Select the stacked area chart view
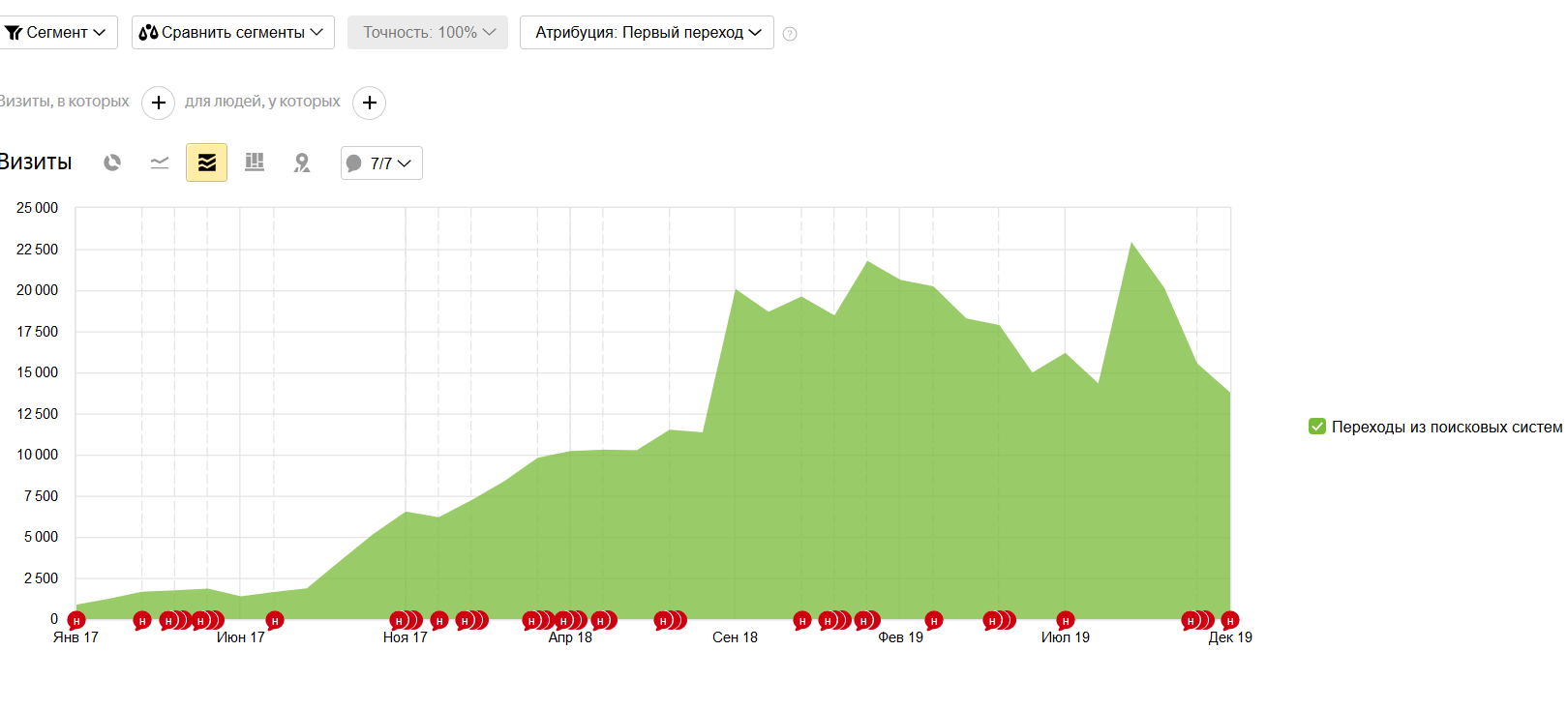1568x710 pixels. tap(206, 163)
